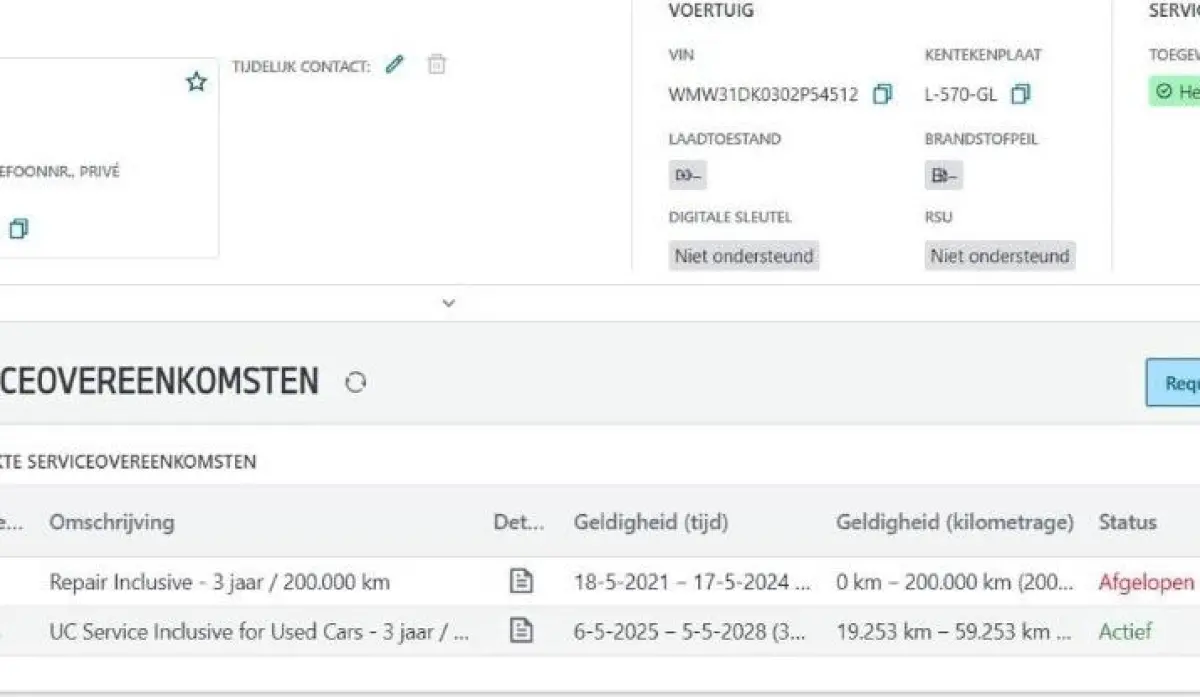Image resolution: width=1200 pixels, height=697 pixels.
Task: Click the license plate text L-570-GL
Action: click(x=961, y=95)
